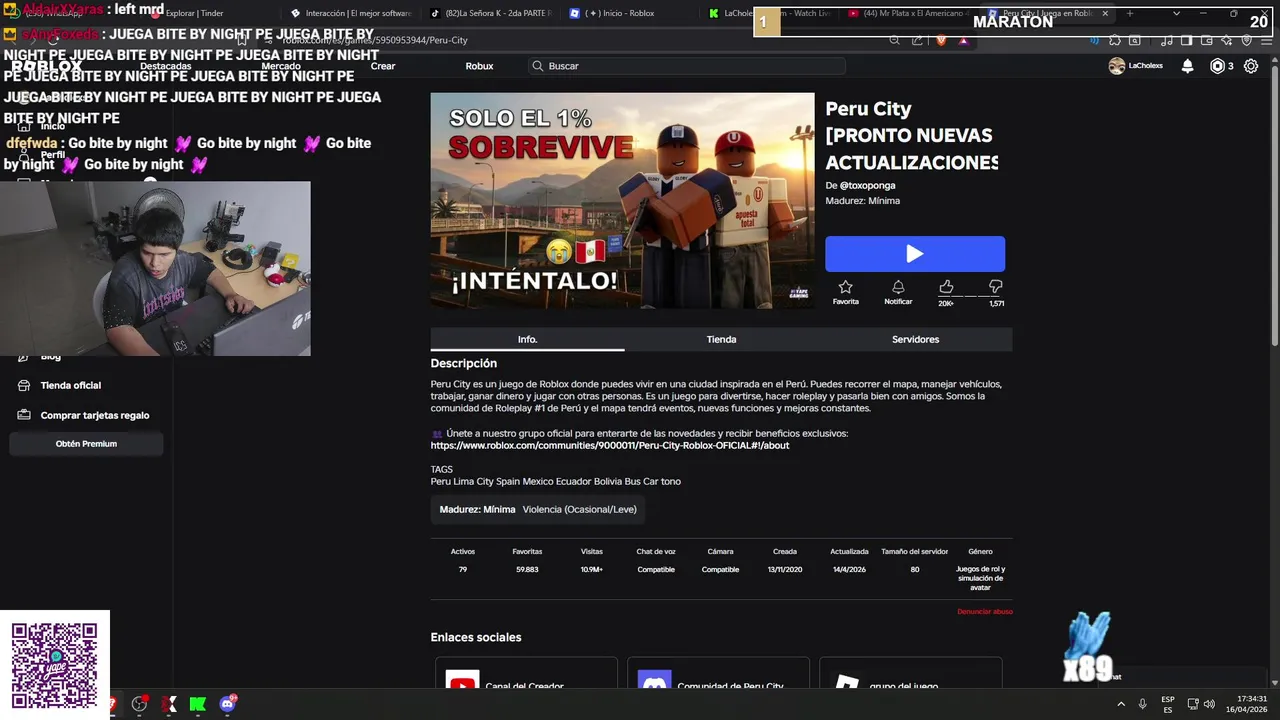Screen dimensions: 1280x720
Task: Switch to the Tienda tab
Action: coord(721,339)
